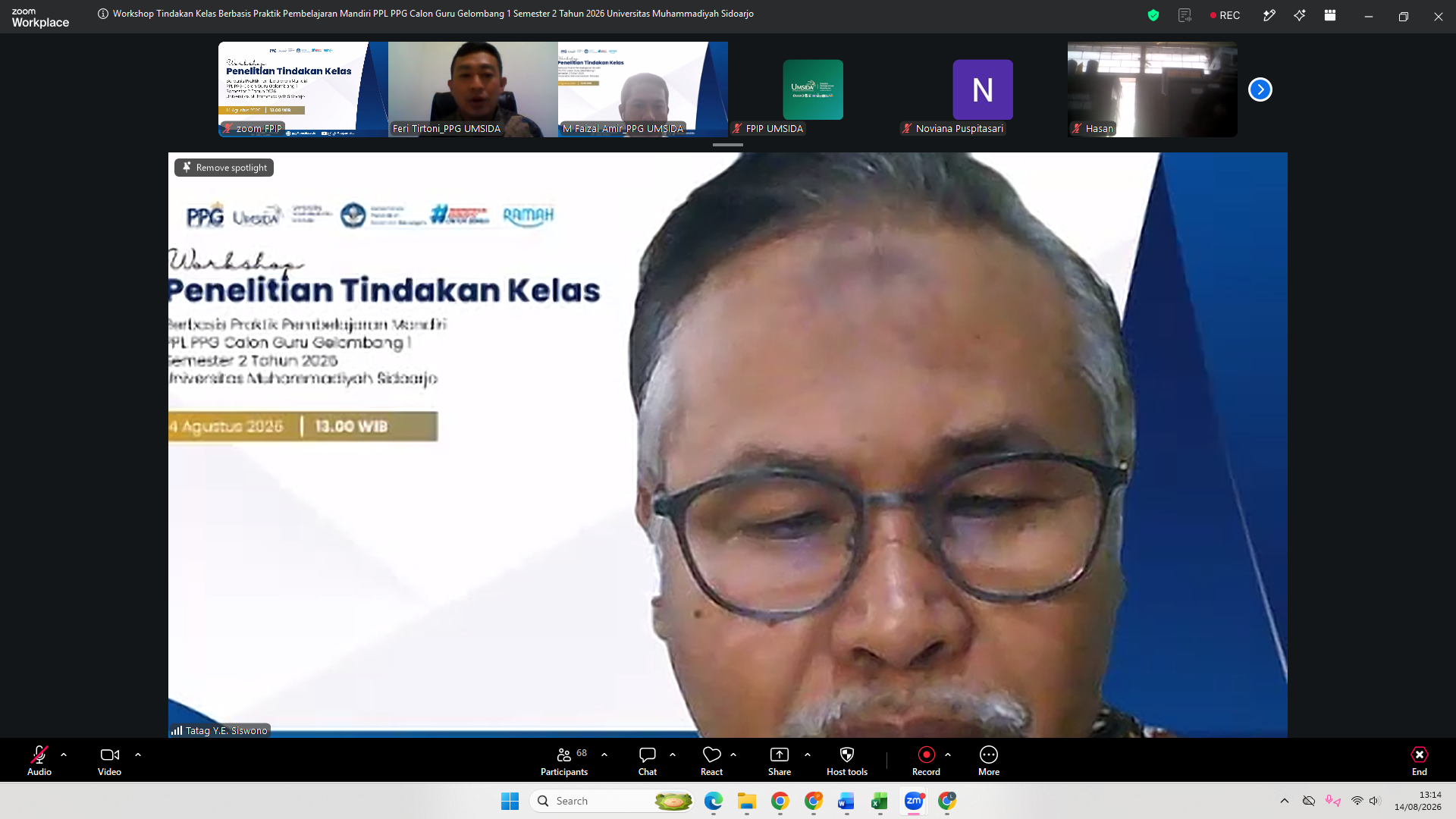1456x819 pixels.
Task: Open Microsoft Word from taskbar
Action: [846, 801]
